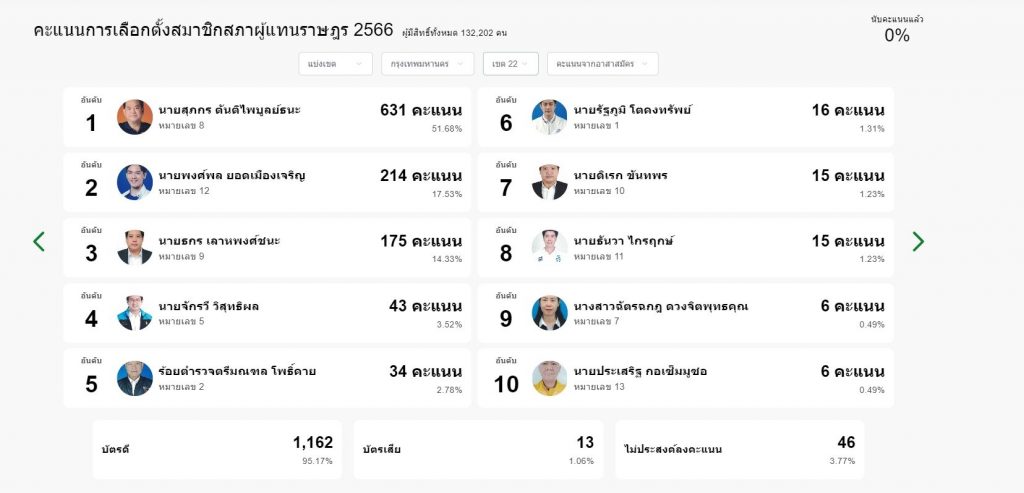
Task: Click the นับคะแนนแล้ว 0% progress indicator
Action: pyautogui.click(x=897, y=29)
